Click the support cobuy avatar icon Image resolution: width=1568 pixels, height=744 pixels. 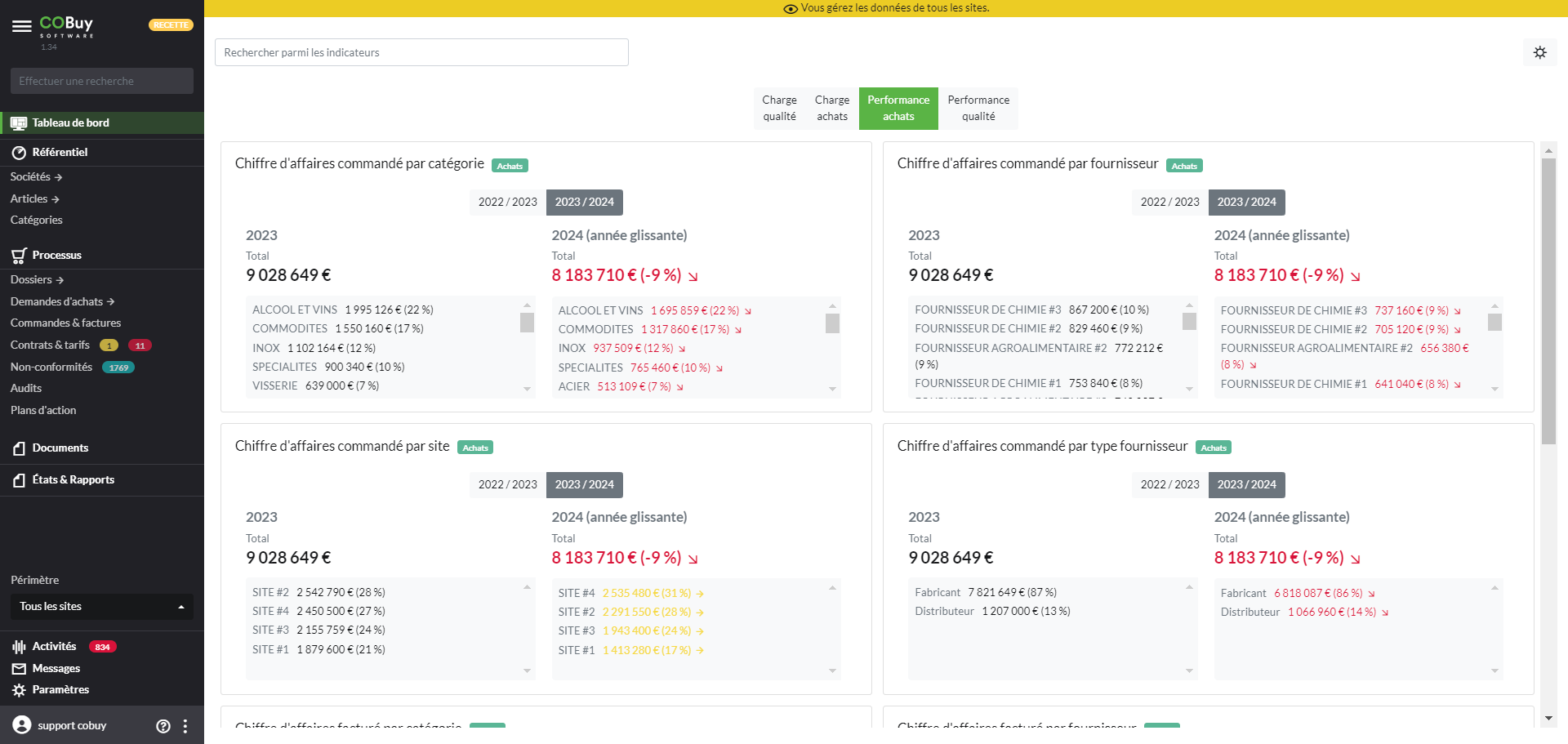point(22,725)
